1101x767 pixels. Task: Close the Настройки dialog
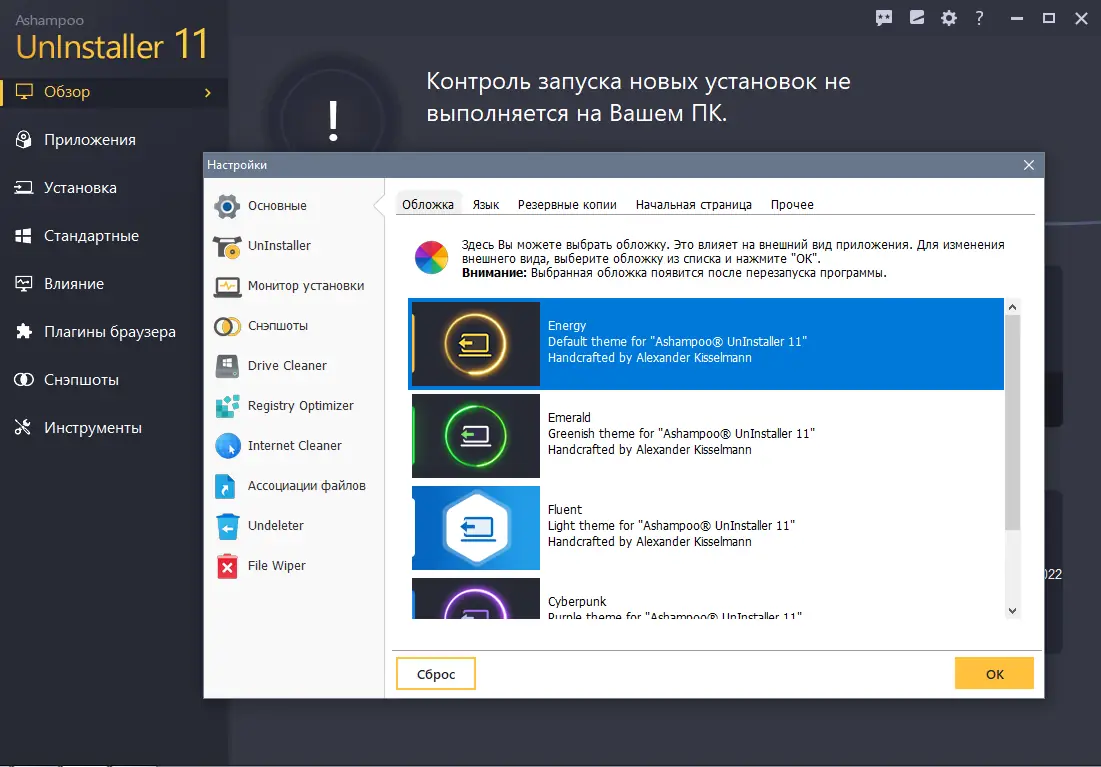1029,165
